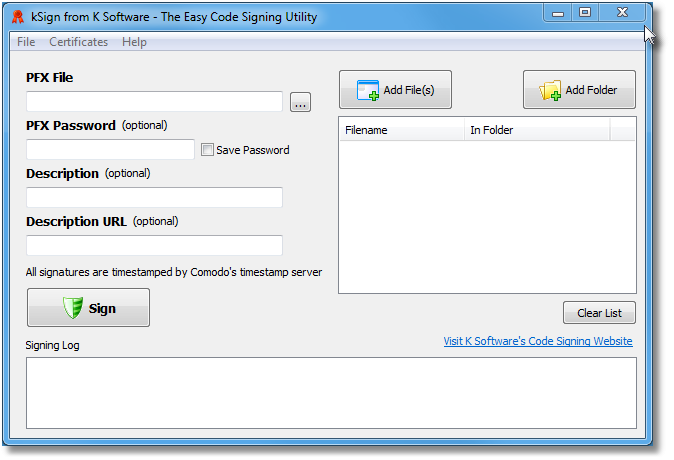The height and width of the screenshot is (460, 674).
Task: Open the Help menu
Action: tap(134, 42)
